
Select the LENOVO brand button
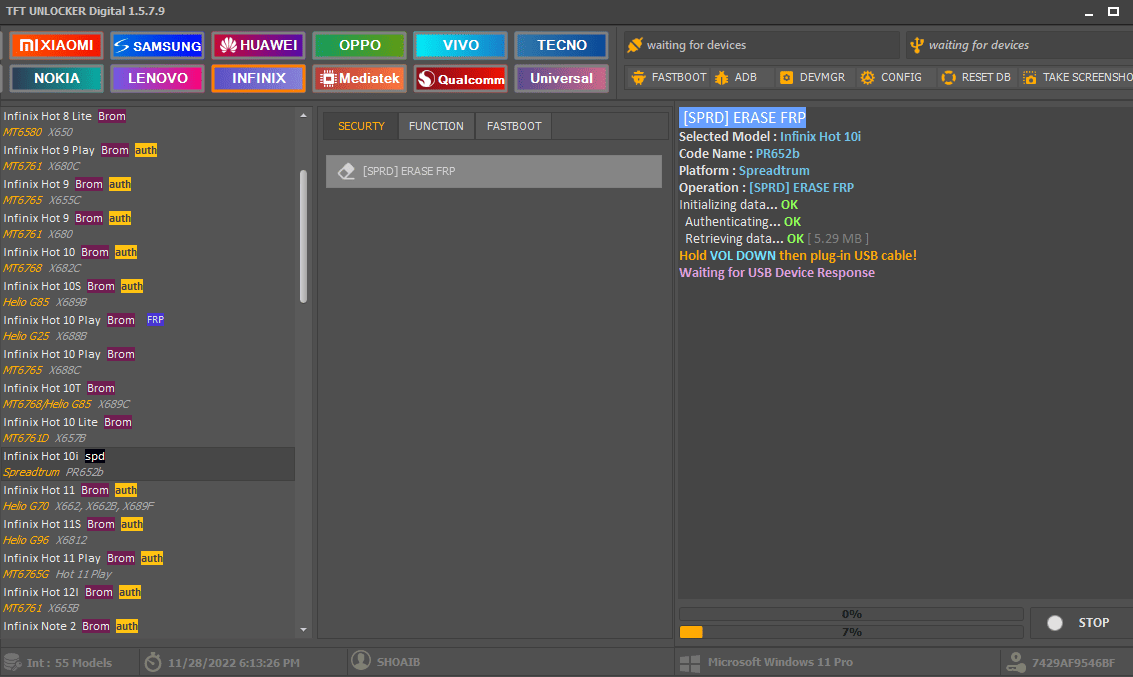(158, 78)
